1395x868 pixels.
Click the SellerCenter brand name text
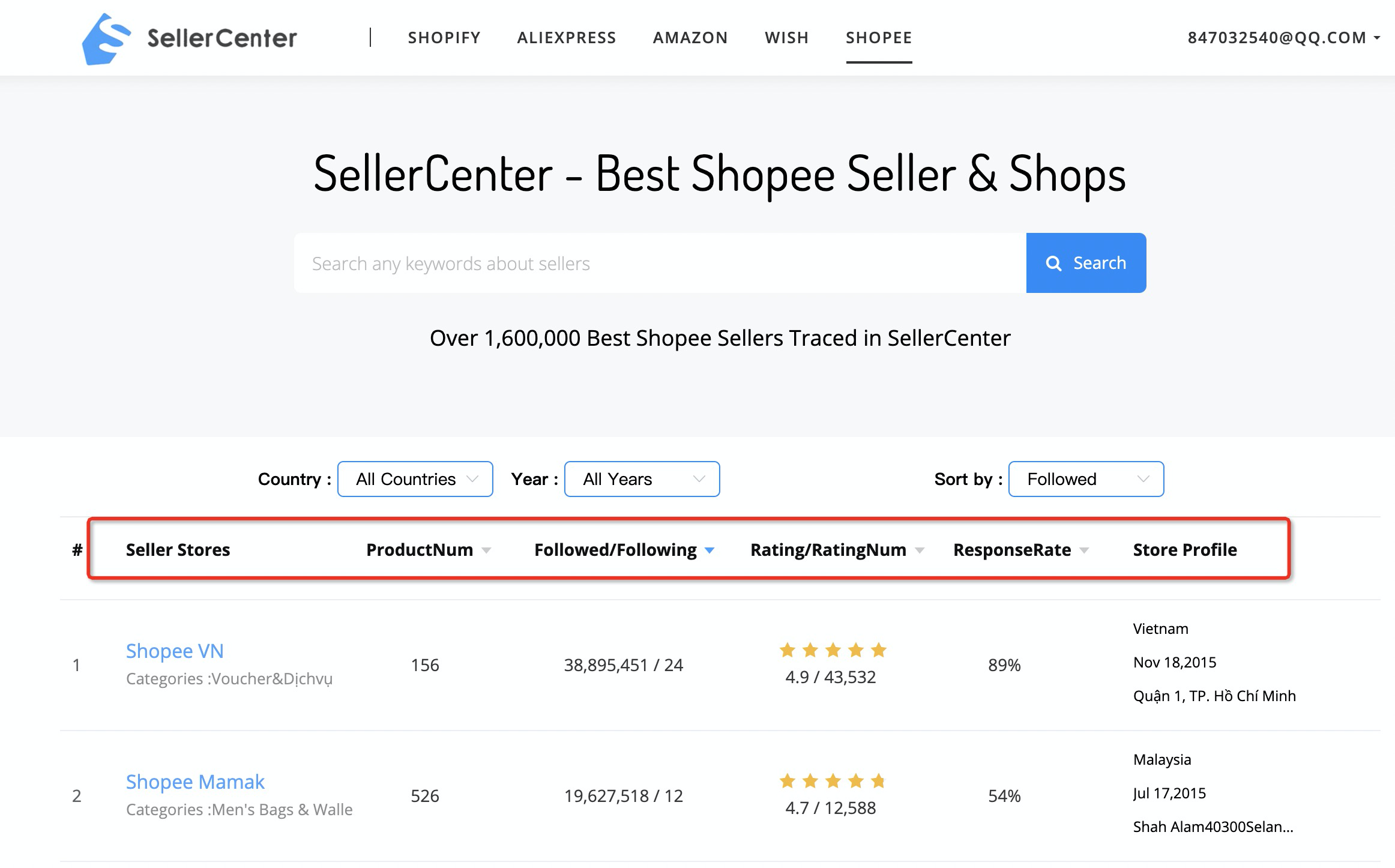(x=222, y=38)
